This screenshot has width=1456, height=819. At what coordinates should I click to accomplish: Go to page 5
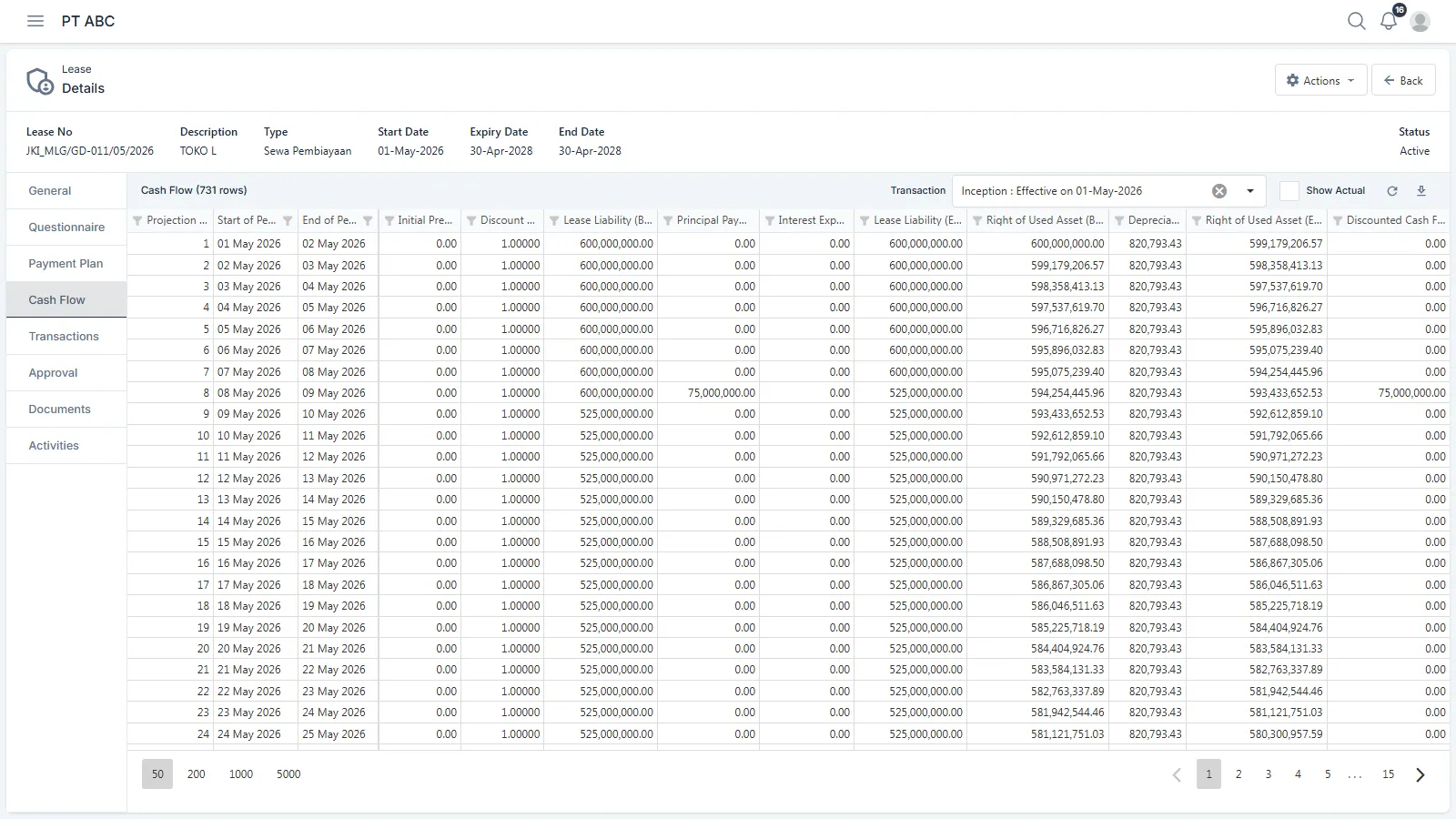(x=1328, y=774)
